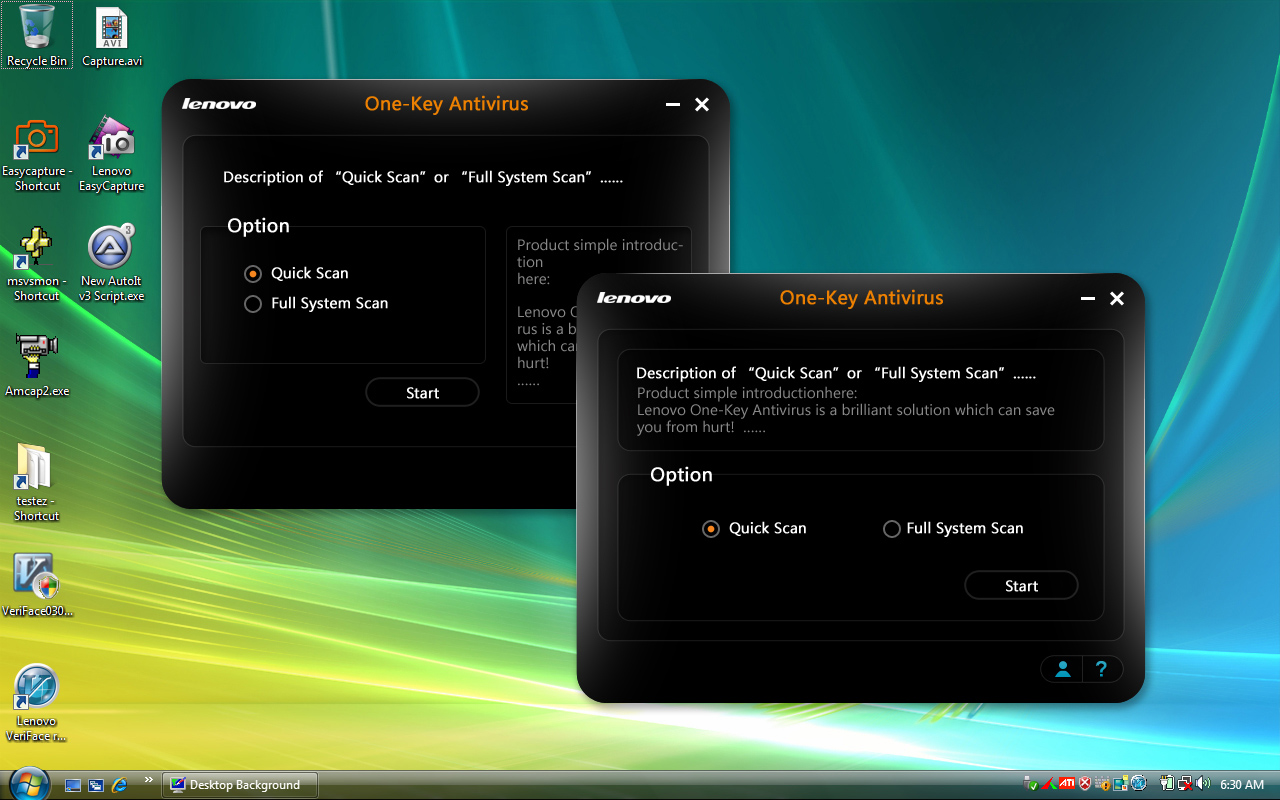1280x800 pixels.
Task: Click the power plug battery tray icon
Action: [x=1167, y=784]
